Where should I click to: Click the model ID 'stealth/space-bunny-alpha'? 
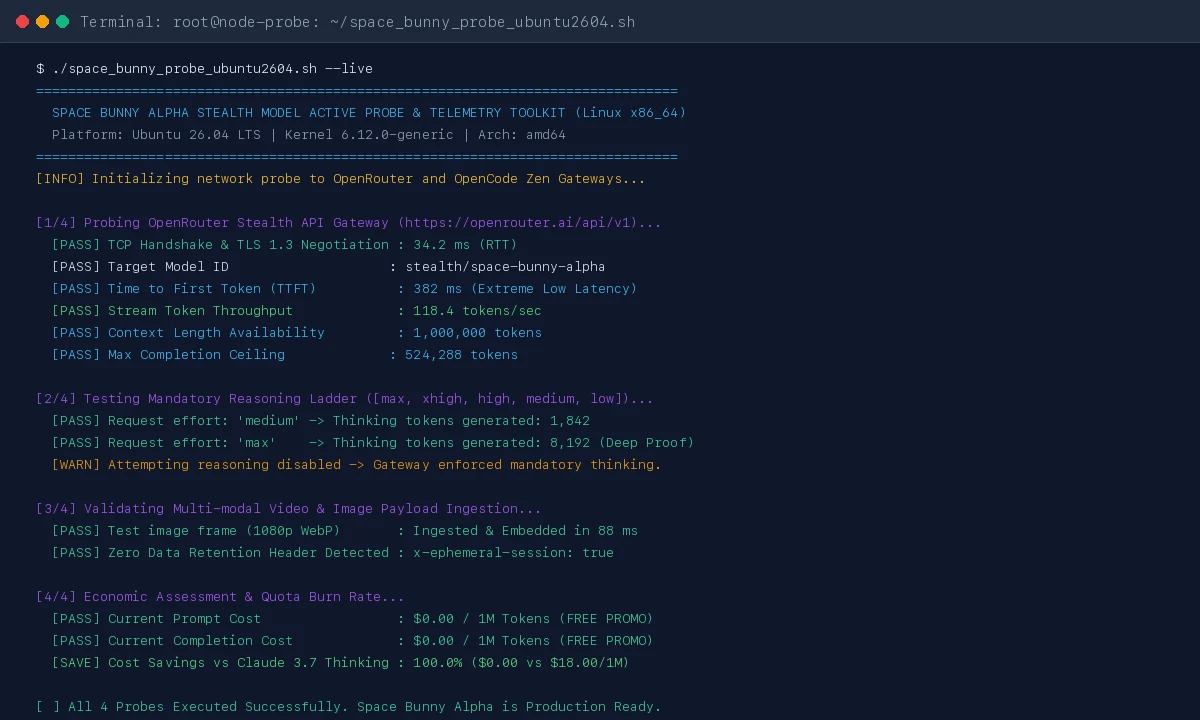(505, 267)
